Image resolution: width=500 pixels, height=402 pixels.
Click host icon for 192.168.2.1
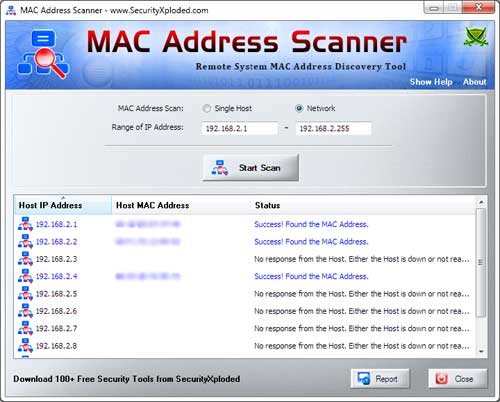[25, 224]
